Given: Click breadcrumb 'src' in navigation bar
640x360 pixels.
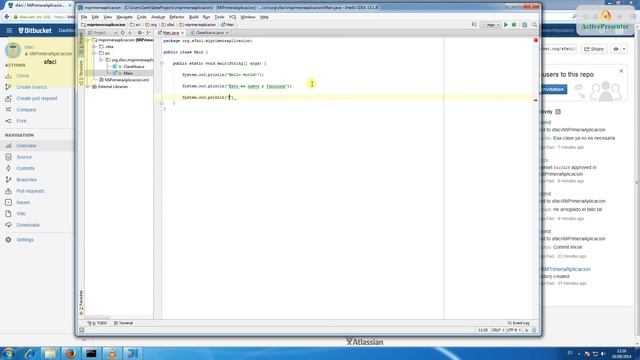Looking at the screenshot, I should (136, 25).
